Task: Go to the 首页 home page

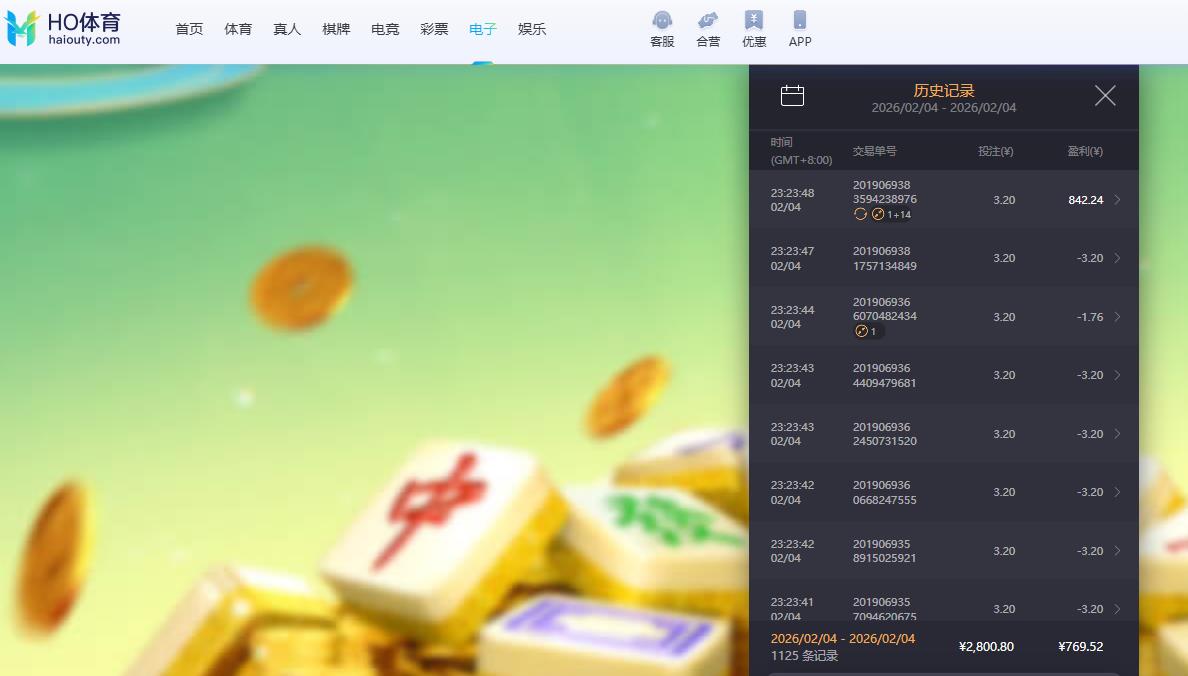Action: pyautogui.click(x=189, y=29)
